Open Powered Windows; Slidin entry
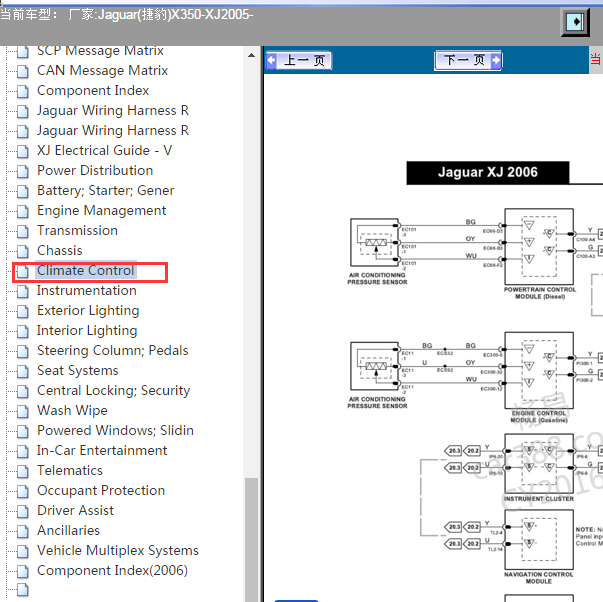The width and height of the screenshot is (603, 602). (x=115, y=430)
